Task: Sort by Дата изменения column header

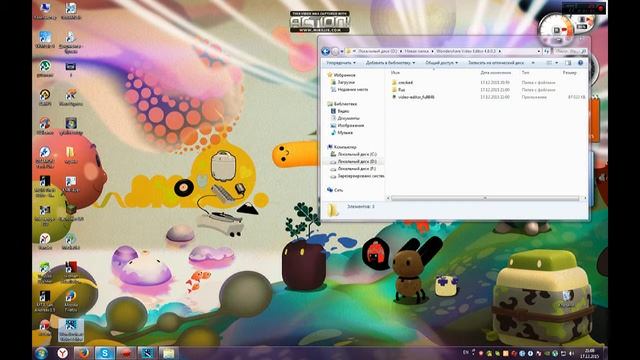Action: coord(496,73)
